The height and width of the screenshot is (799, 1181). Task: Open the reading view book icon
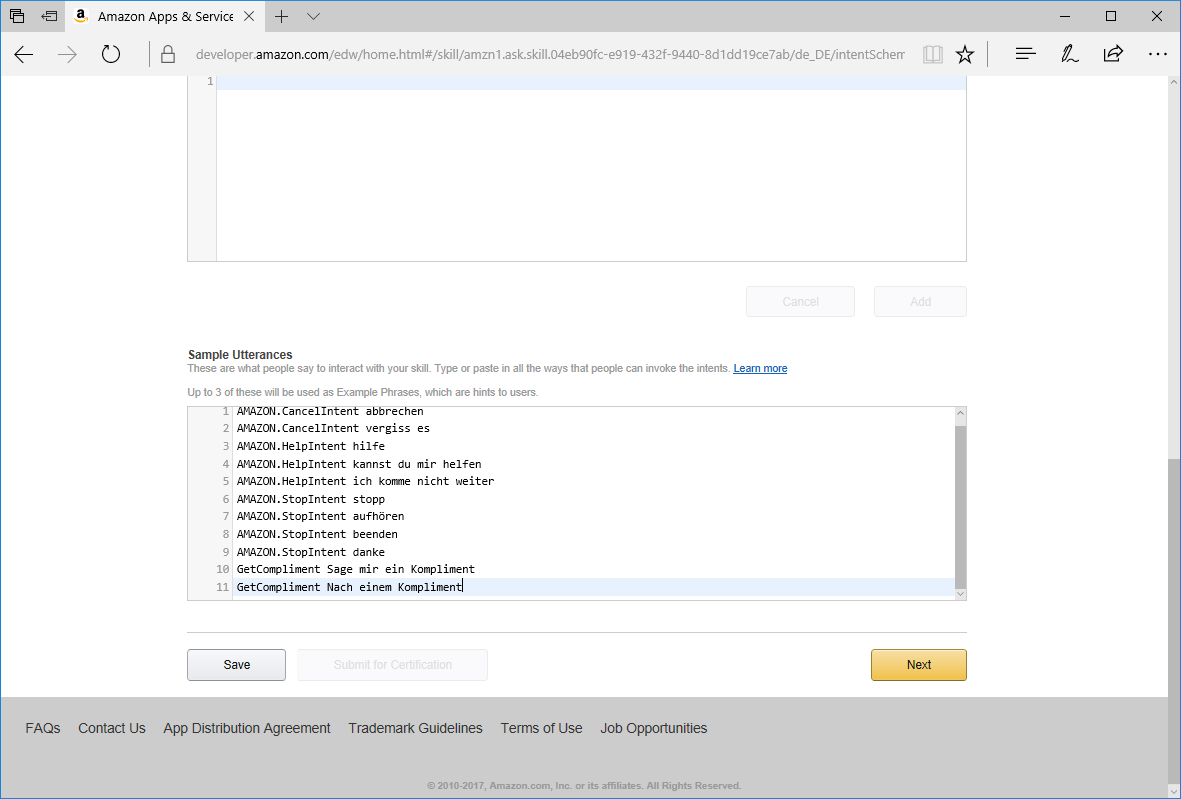932,55
